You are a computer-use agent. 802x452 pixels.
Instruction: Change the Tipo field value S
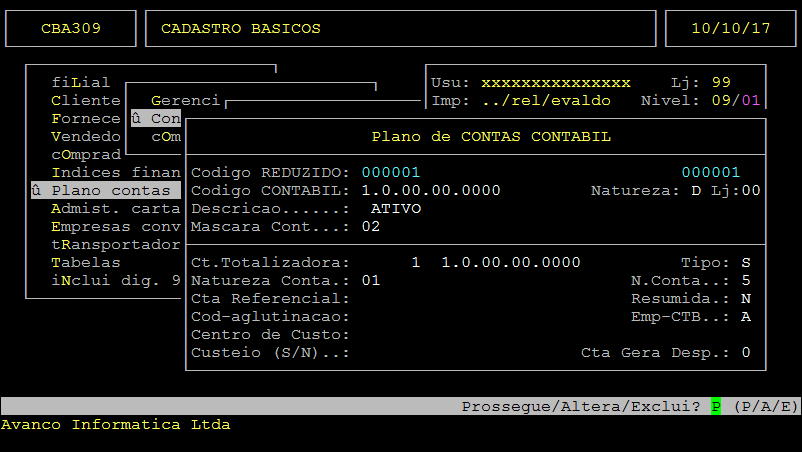746,262
